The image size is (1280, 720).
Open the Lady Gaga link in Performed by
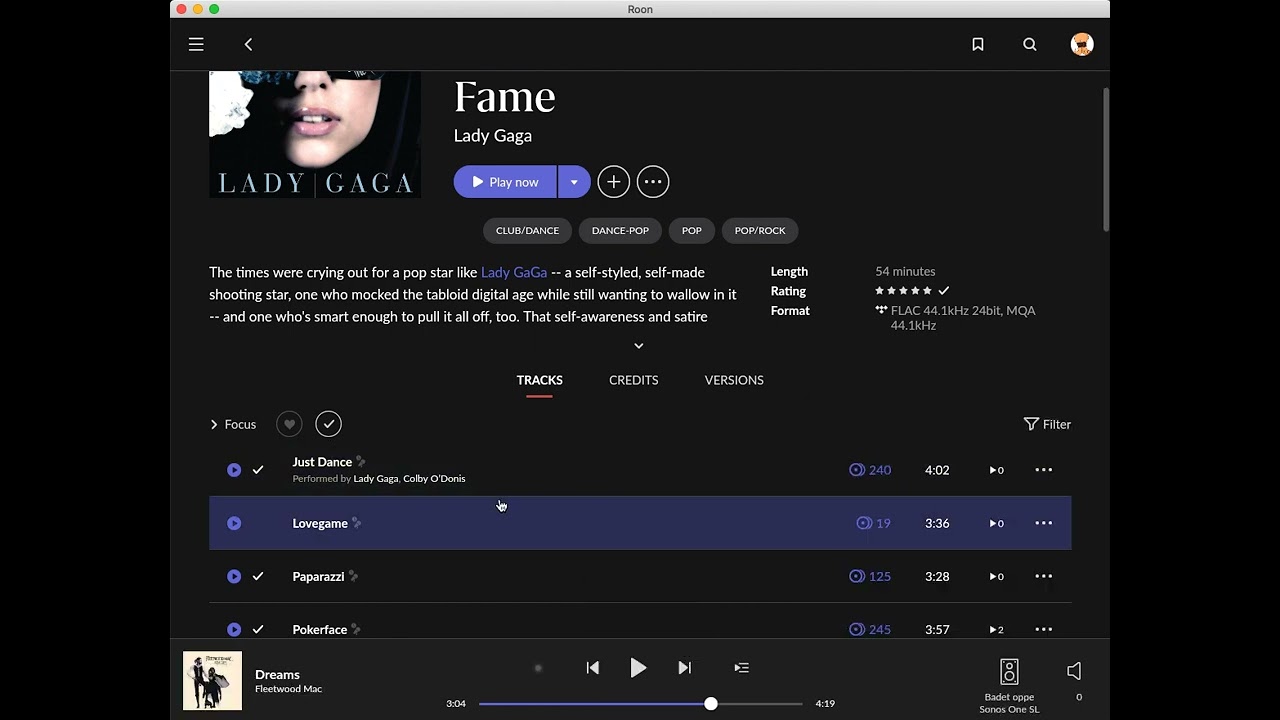(x=375, y=479)
